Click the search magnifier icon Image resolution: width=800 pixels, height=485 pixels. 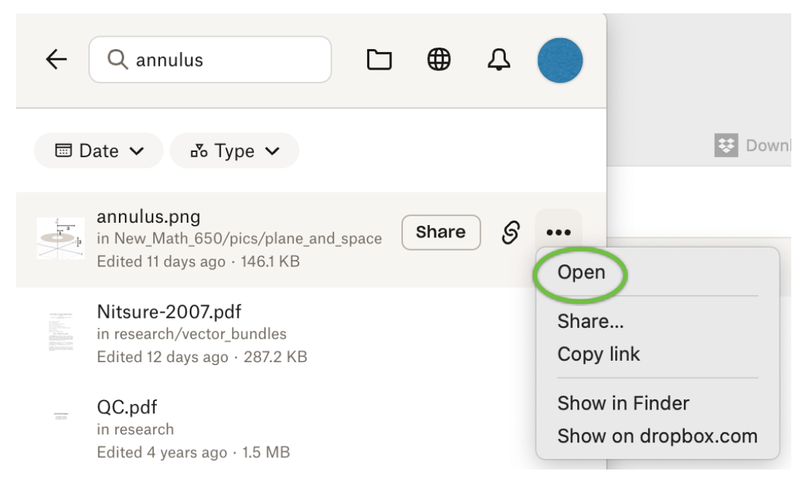click(117, 60)
